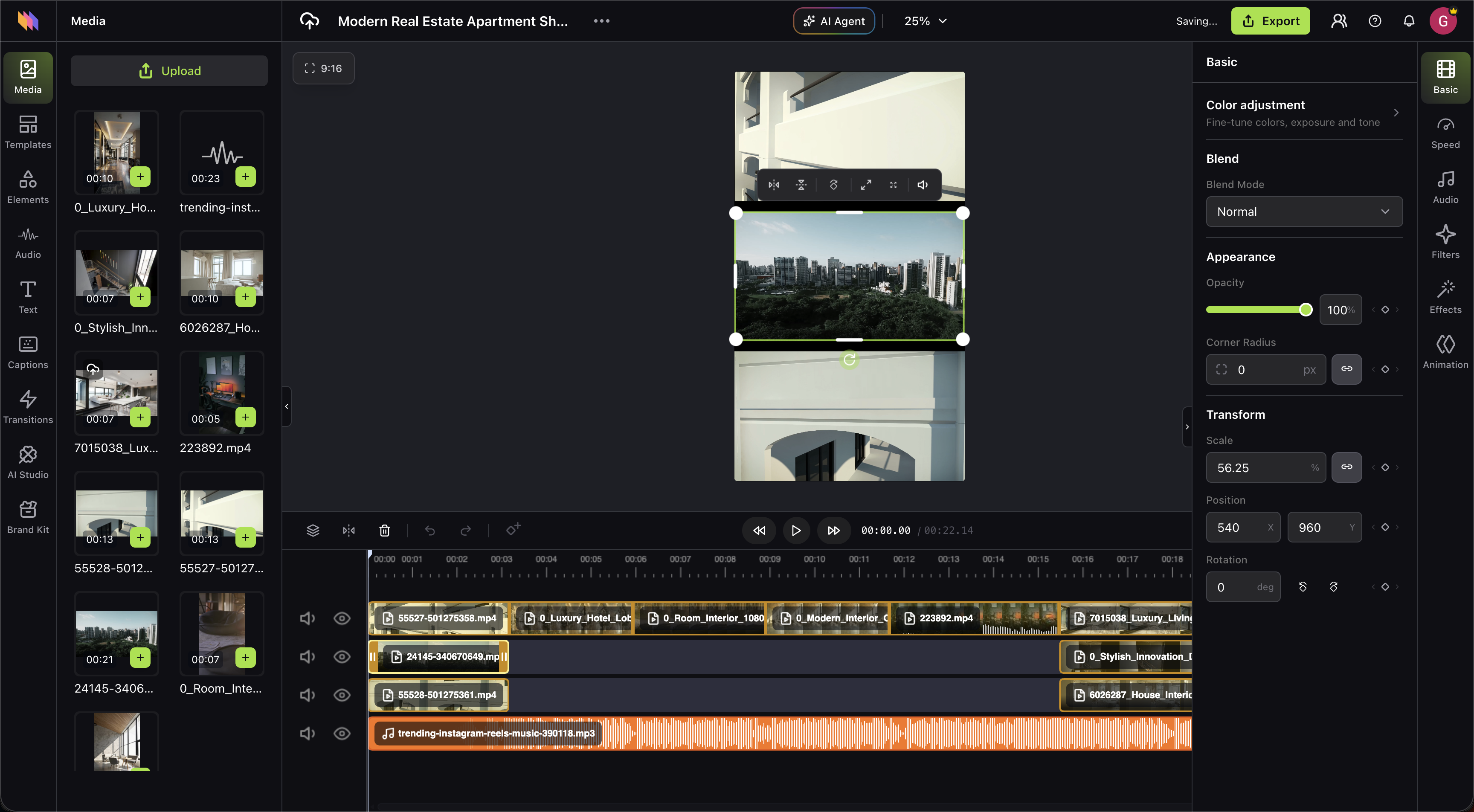The image size is (1474, 812).
Task: Hide the first video track with eye icon
Action: (342, 618)
